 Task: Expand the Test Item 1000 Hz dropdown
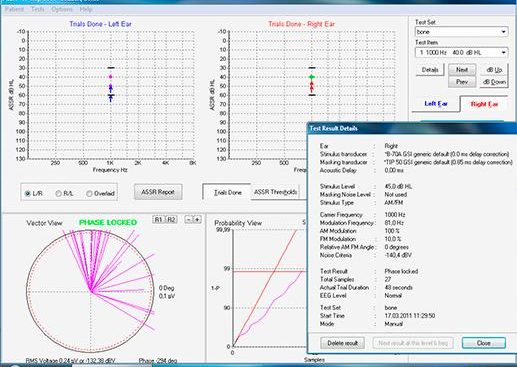point(461,52)
